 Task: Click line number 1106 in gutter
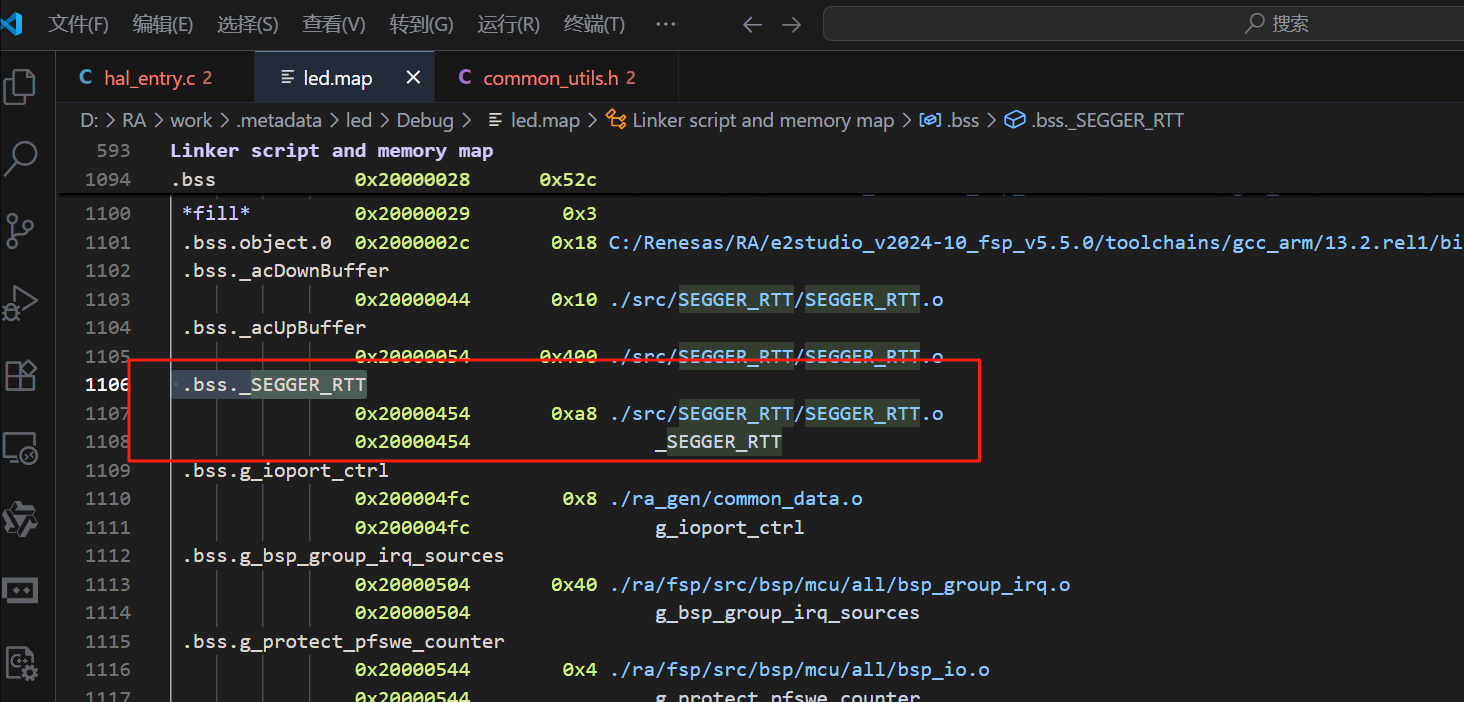(x=108, y=385)
